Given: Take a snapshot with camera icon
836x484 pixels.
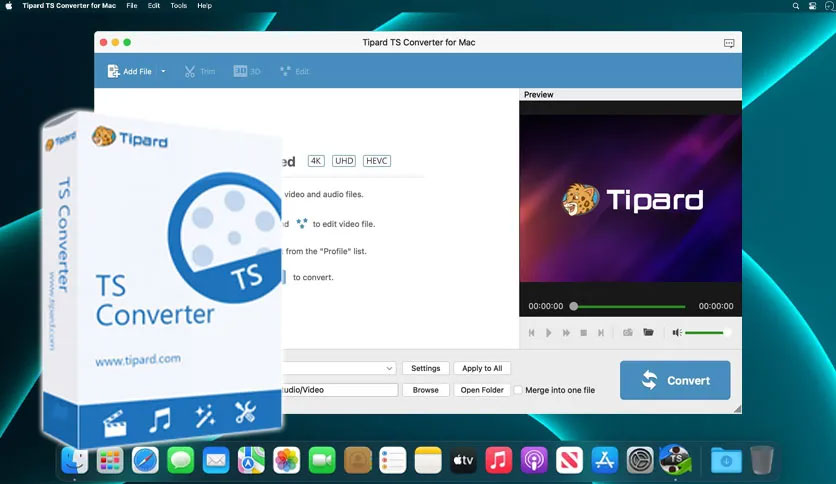Looking at the screenshot, I should (628, 332).
